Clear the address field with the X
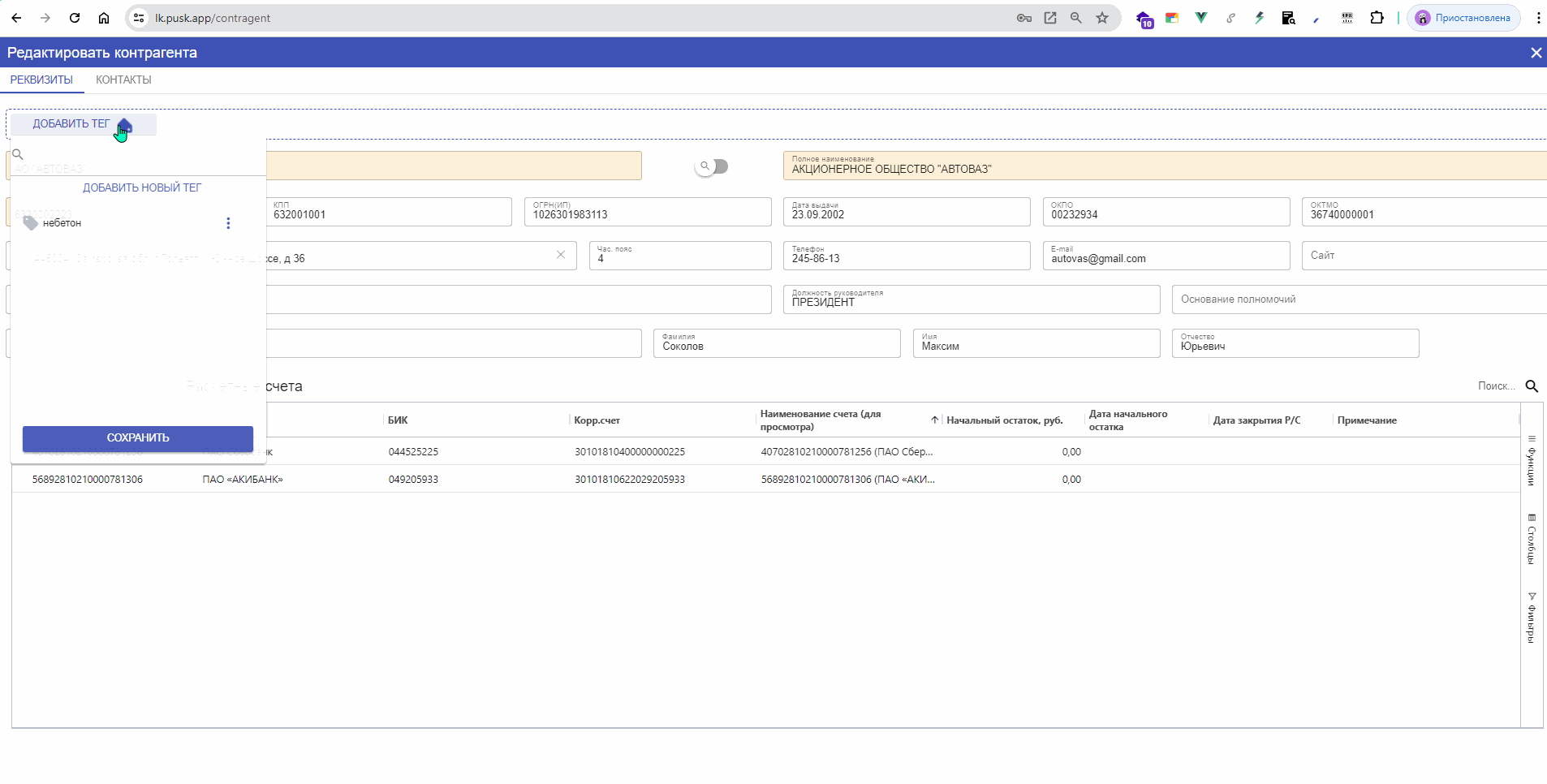Screen dimensions: 1547x784 pos(561,255)
